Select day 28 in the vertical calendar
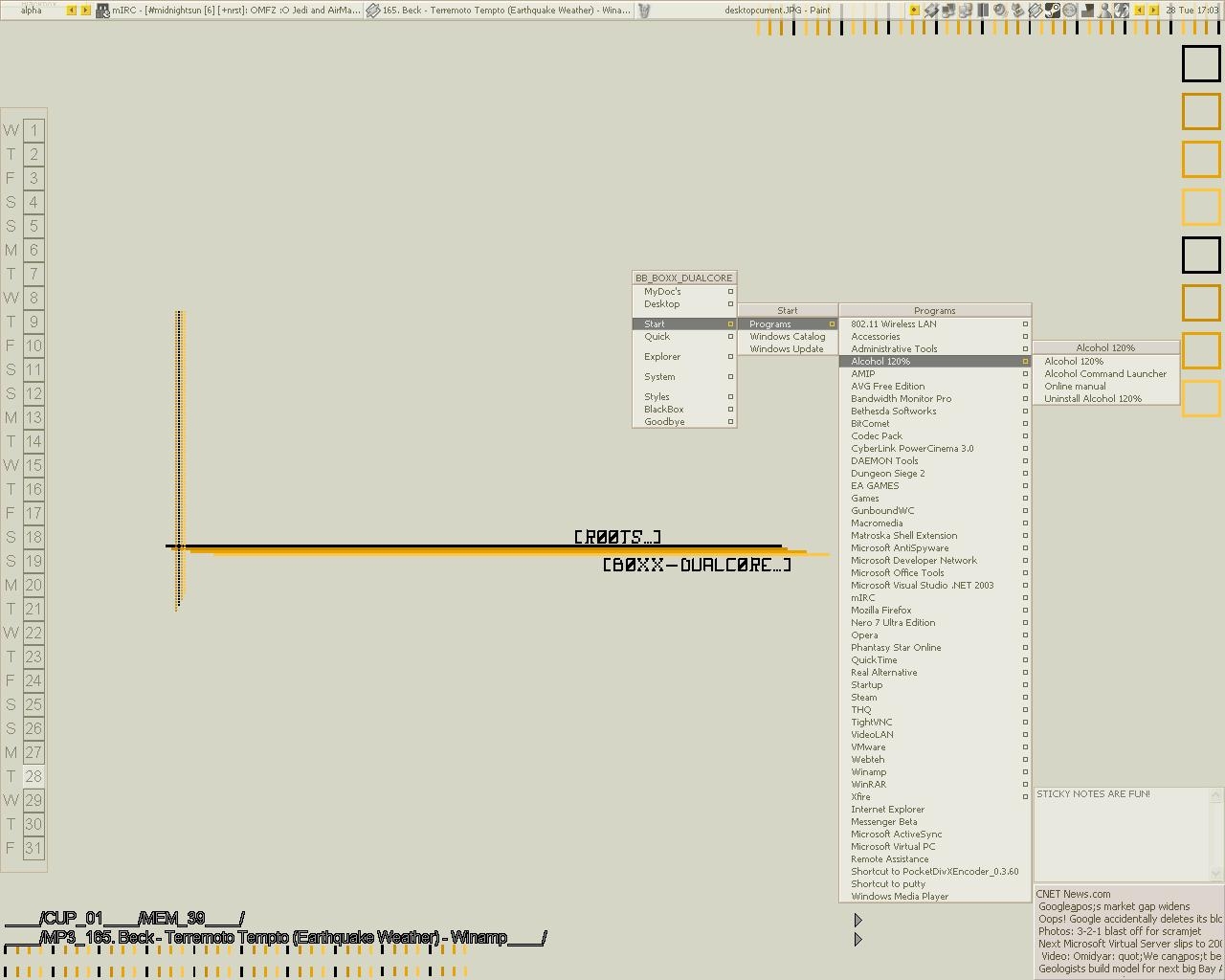The height and width of the screenshot is (980, 1225). click(x=33, y=776)
